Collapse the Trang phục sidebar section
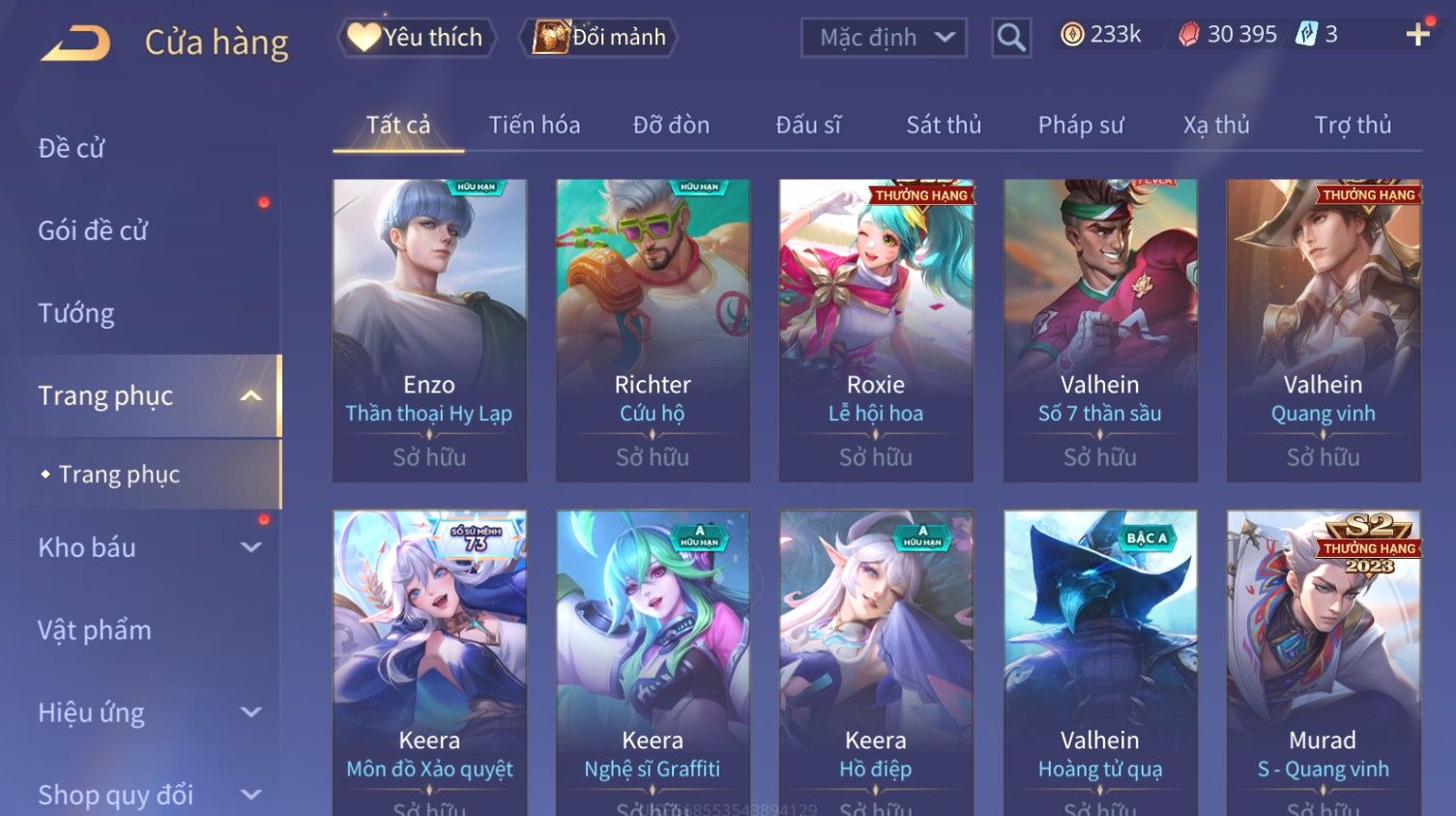 pos(250,395)
